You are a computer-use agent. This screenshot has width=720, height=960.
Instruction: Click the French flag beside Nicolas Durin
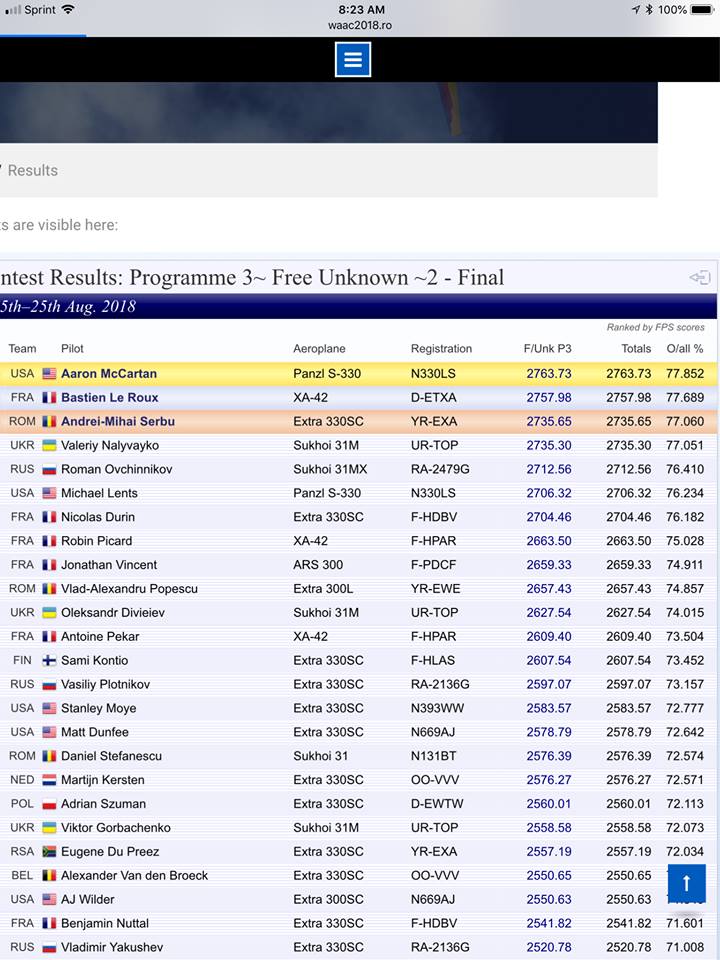(49, 517)
